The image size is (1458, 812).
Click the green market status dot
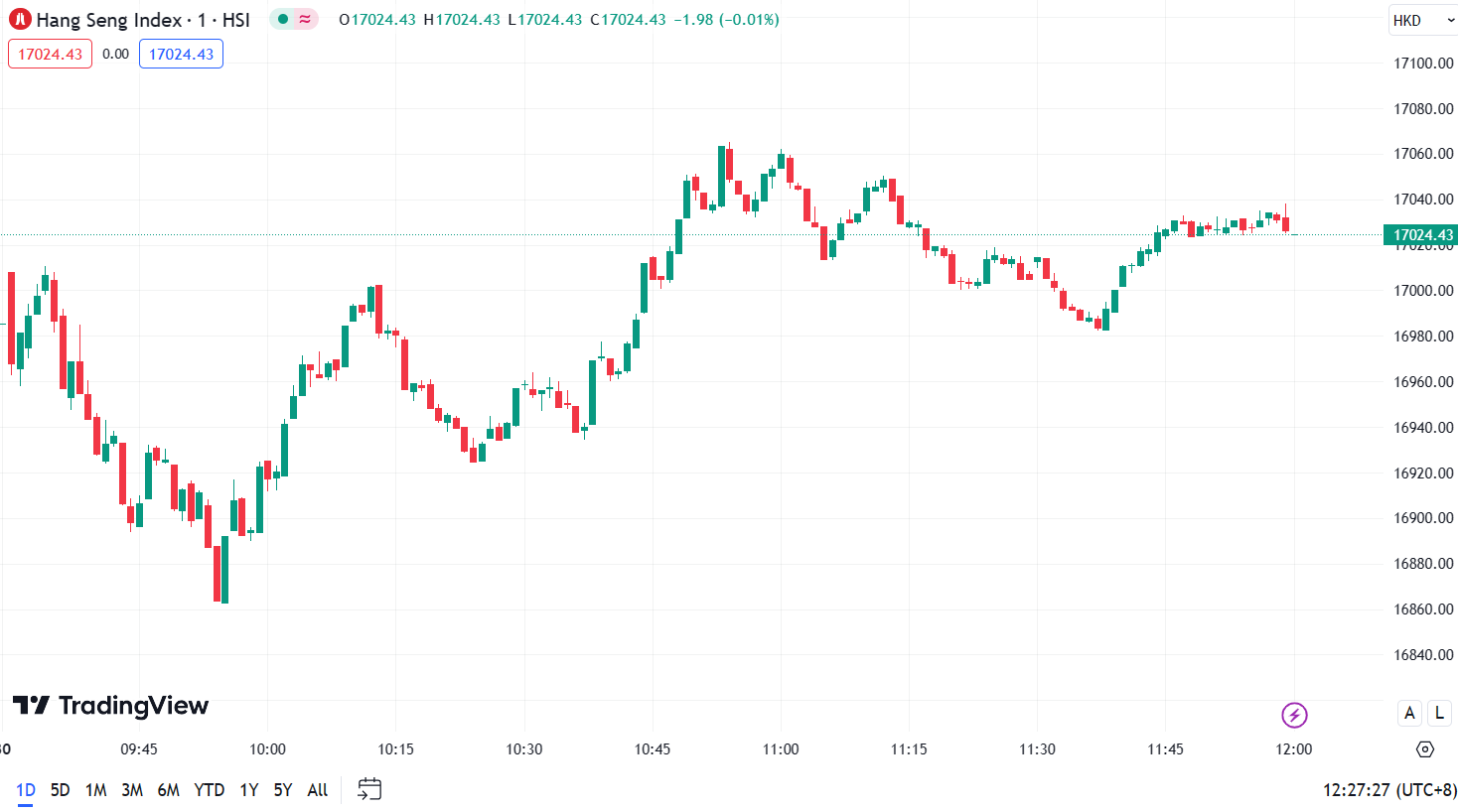[x=283, y=20]
